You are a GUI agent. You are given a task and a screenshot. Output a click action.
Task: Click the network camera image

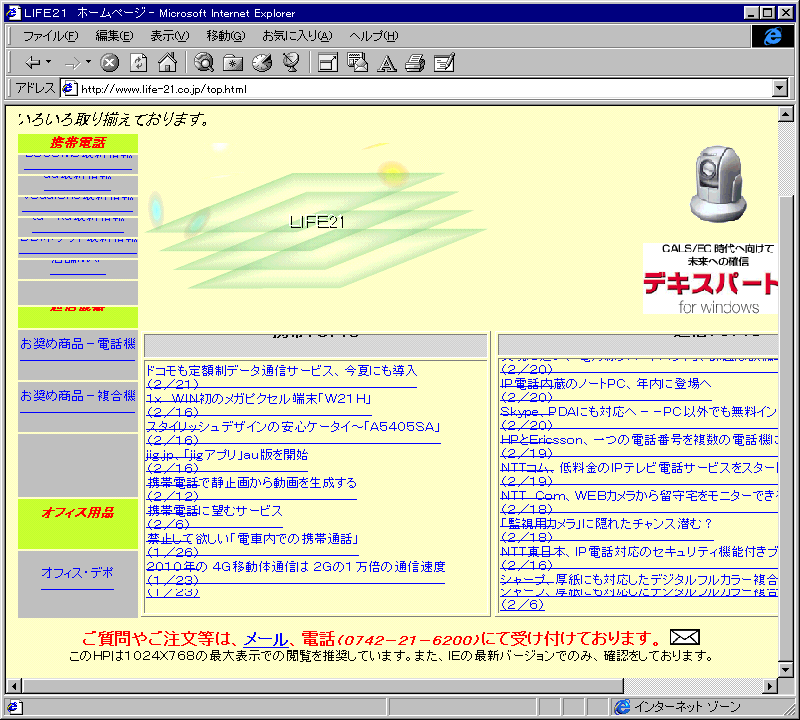[718, 184]
